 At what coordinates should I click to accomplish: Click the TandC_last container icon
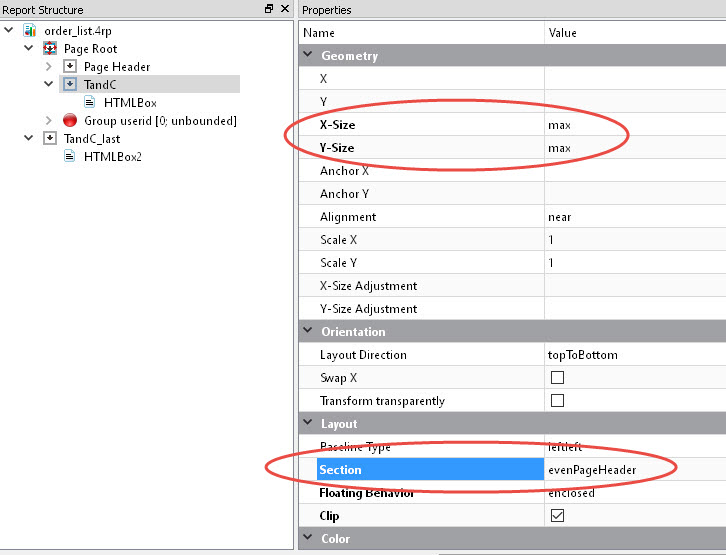click(50, 138)
